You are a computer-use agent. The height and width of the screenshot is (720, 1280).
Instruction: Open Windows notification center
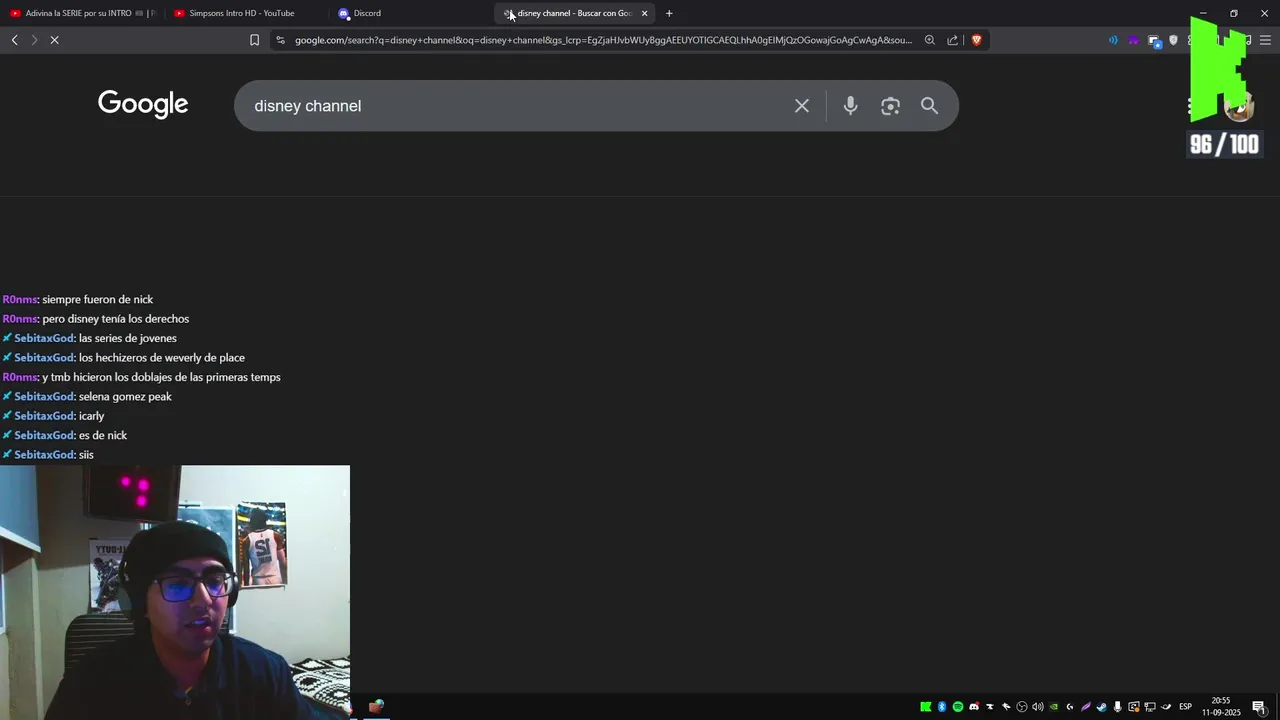tap(1259, 707)
